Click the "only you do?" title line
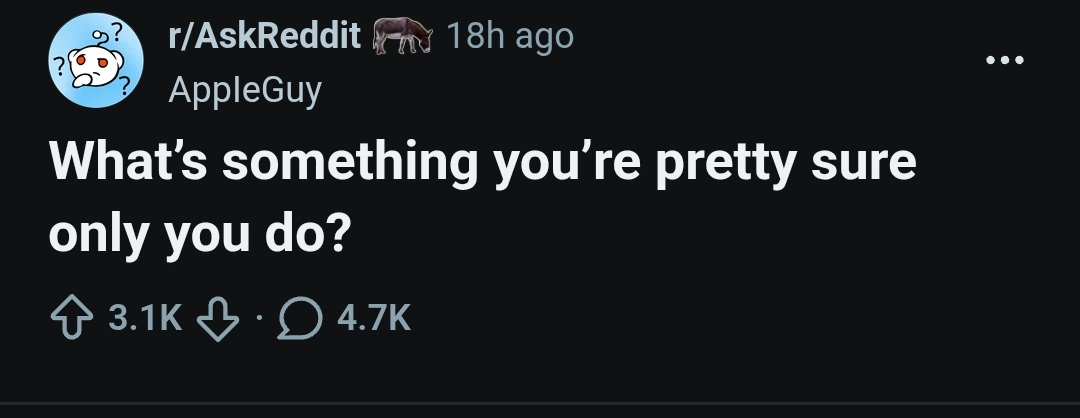 196,234
